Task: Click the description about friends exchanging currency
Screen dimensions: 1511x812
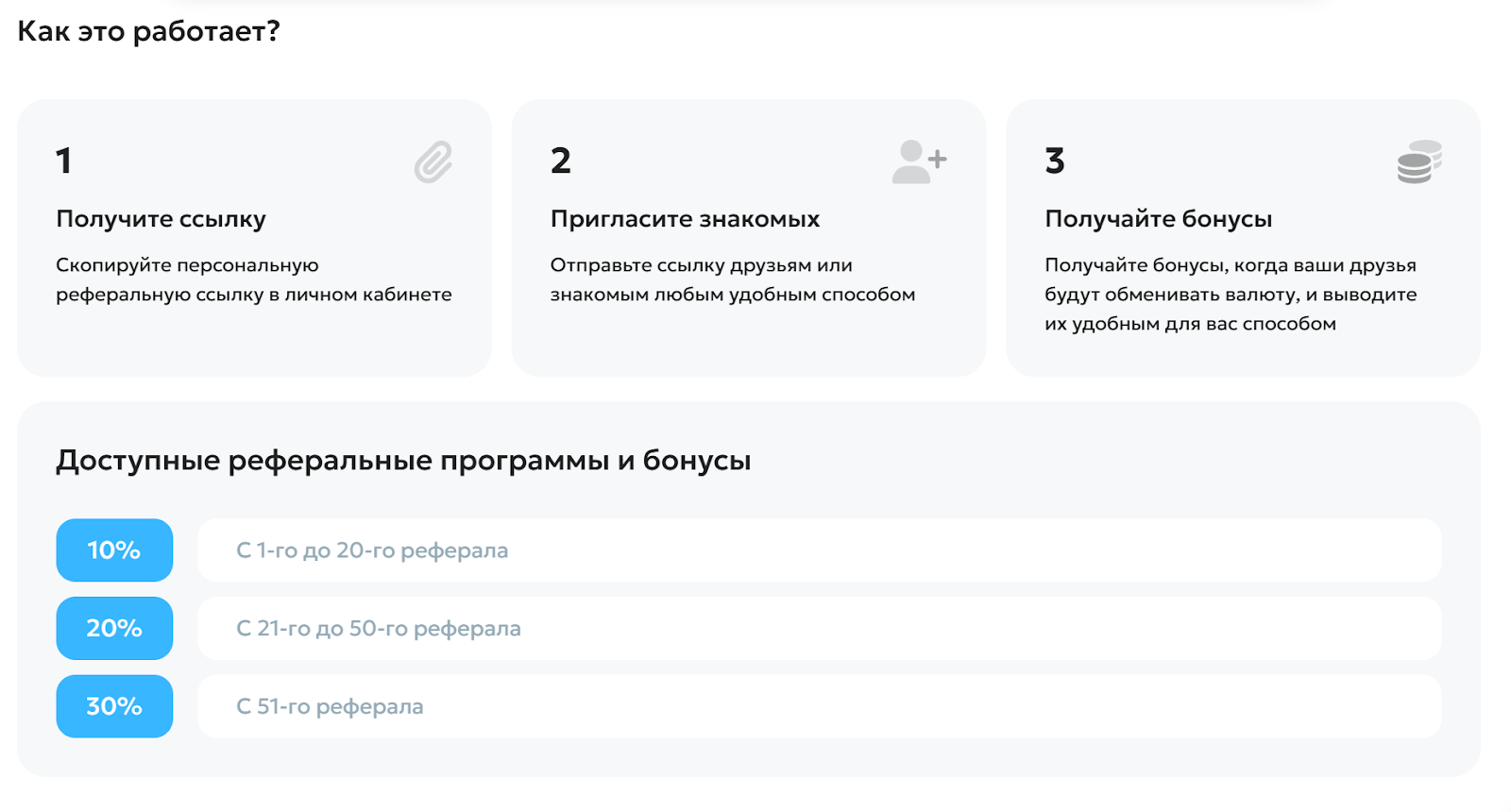Action: (x=1230, y=295)
